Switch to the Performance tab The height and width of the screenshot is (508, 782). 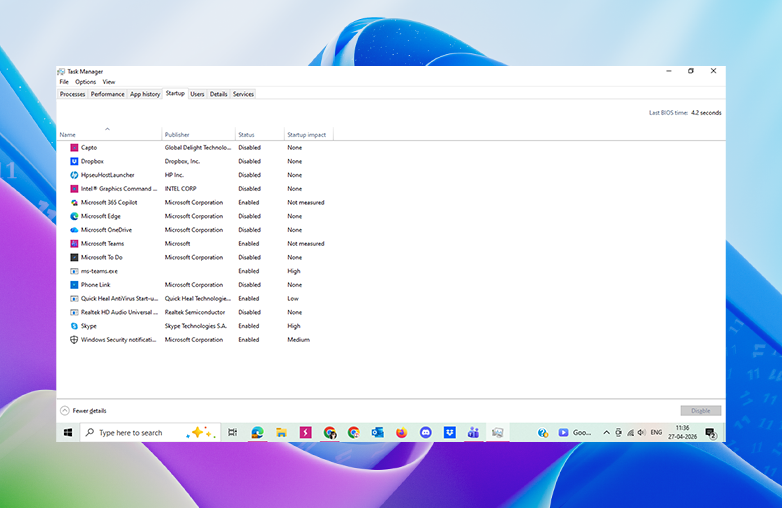107,94
